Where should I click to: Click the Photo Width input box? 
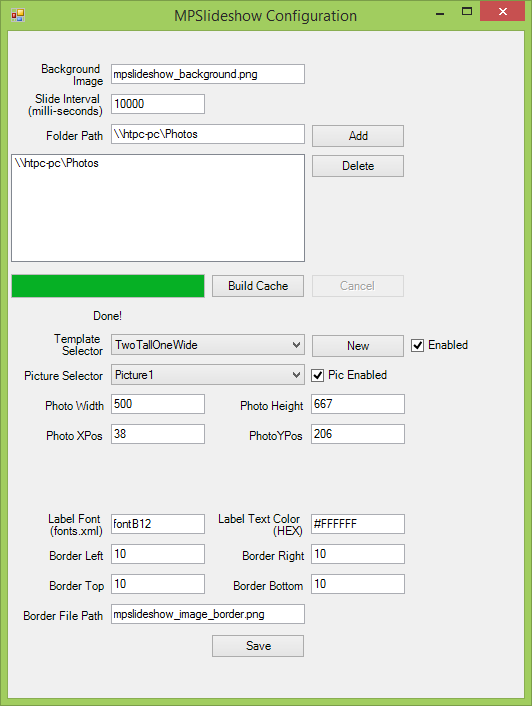[158, 404]
